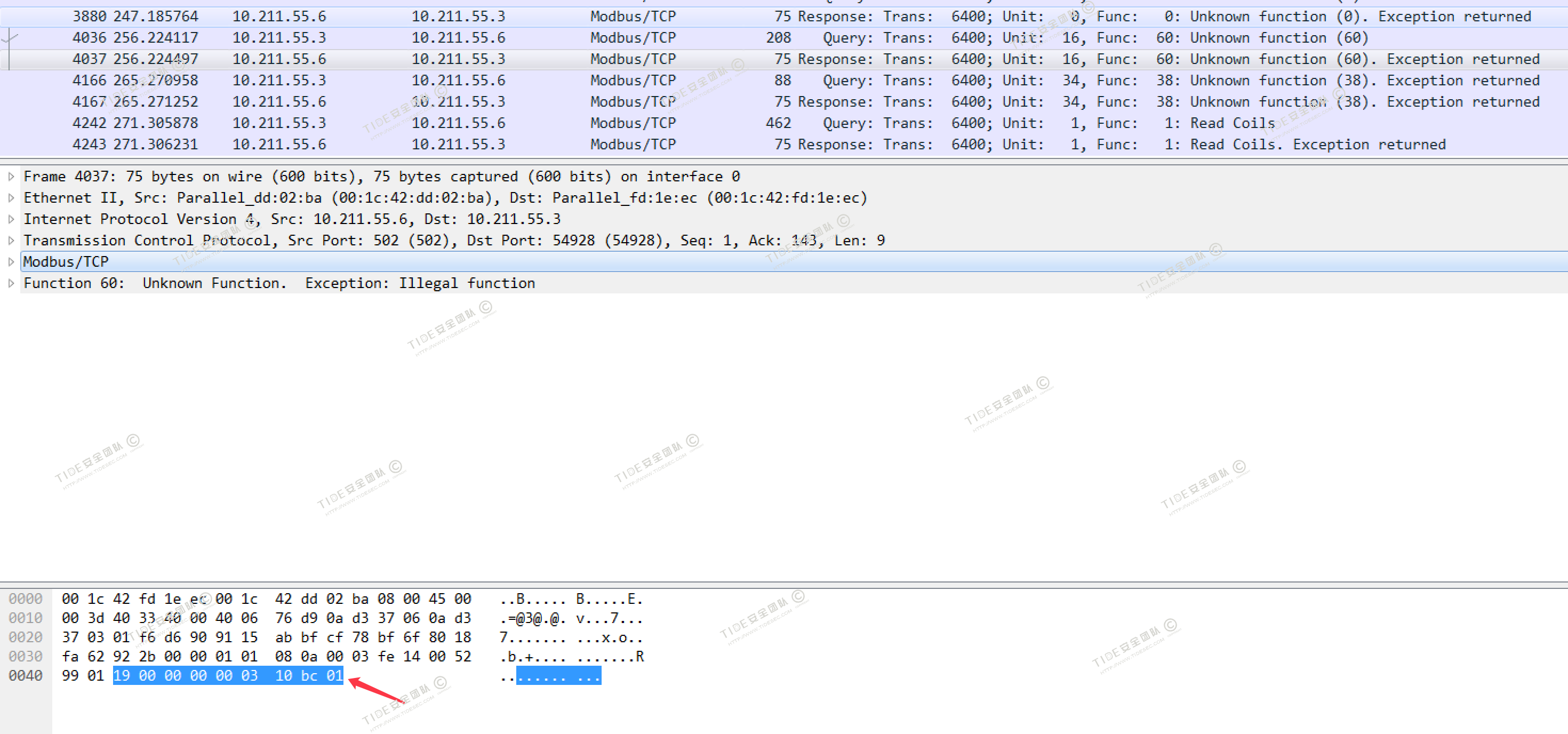The image size is (1568, 734).
Task: Expand the Ethernet II protocol section
Action: pos(11,198)
